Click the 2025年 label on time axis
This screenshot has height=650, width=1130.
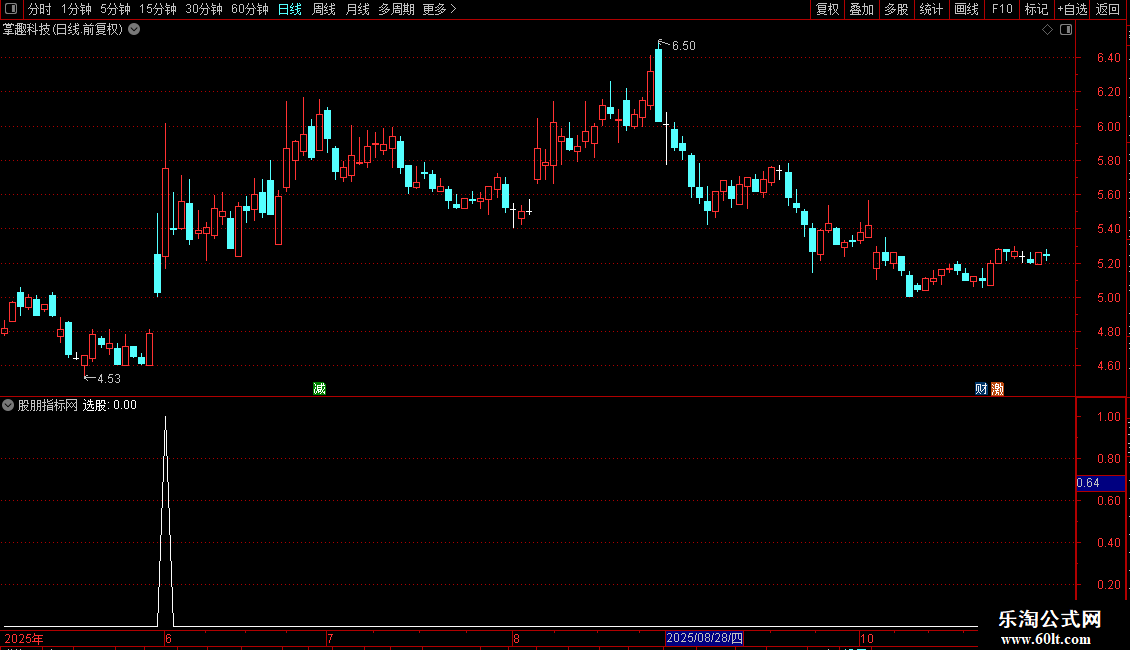pyautogui.click(x=24, y=638)
